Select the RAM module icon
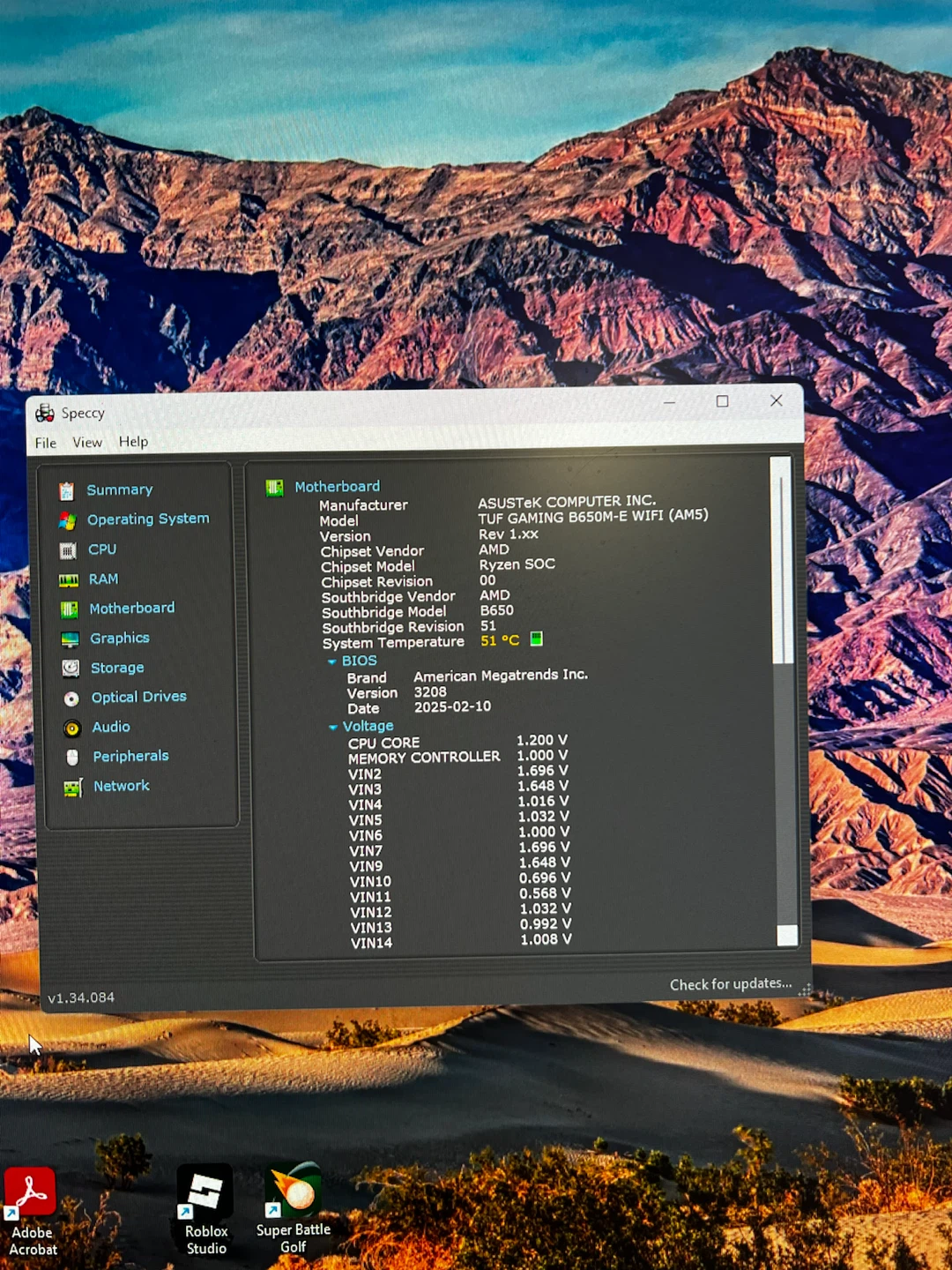 [69, 580]
